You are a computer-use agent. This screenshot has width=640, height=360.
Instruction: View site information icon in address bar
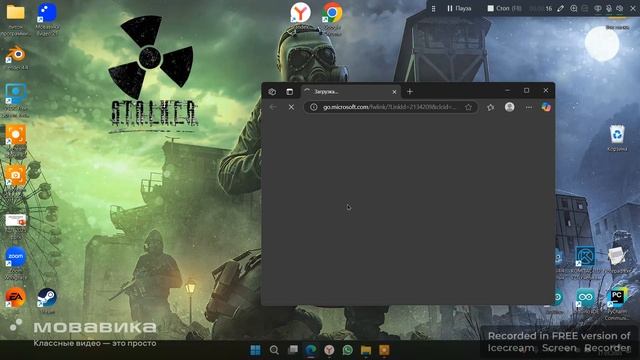click(313, 107)
